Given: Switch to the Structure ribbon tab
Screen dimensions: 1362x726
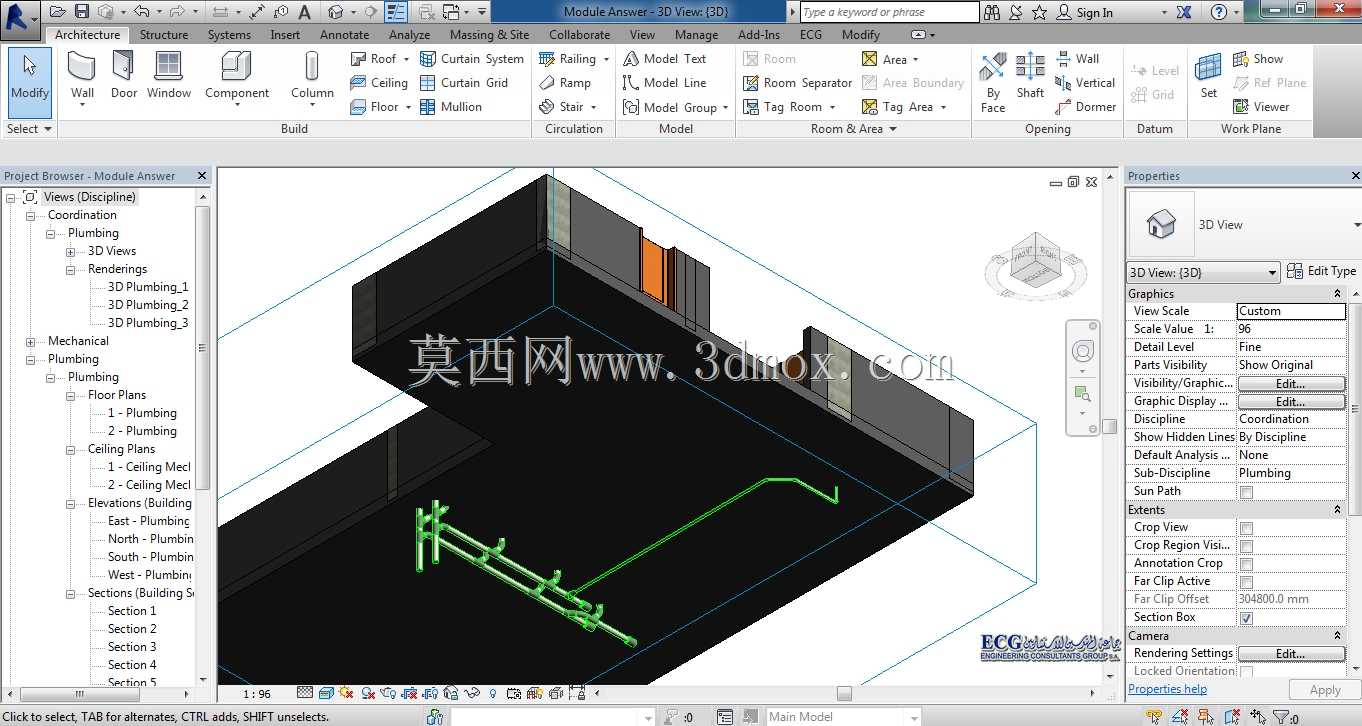Looking at the screenshot, I should click(164, 34).
